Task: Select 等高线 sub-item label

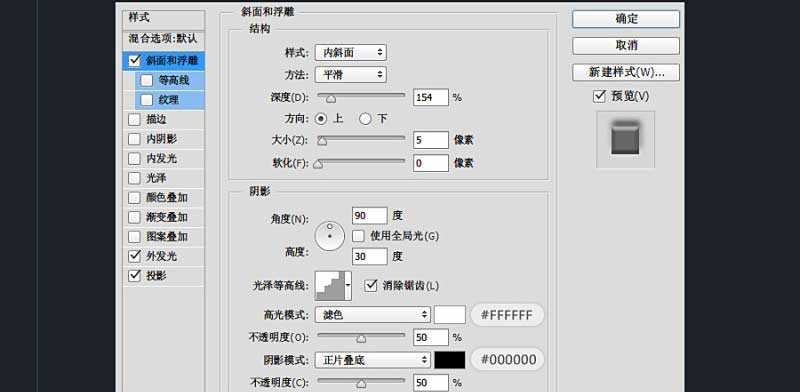Action: coord(174,80)
